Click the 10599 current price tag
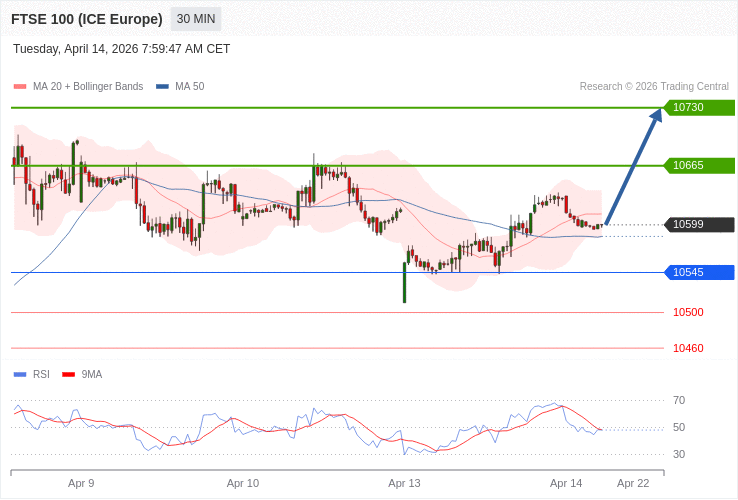 (x=698, y=224)
